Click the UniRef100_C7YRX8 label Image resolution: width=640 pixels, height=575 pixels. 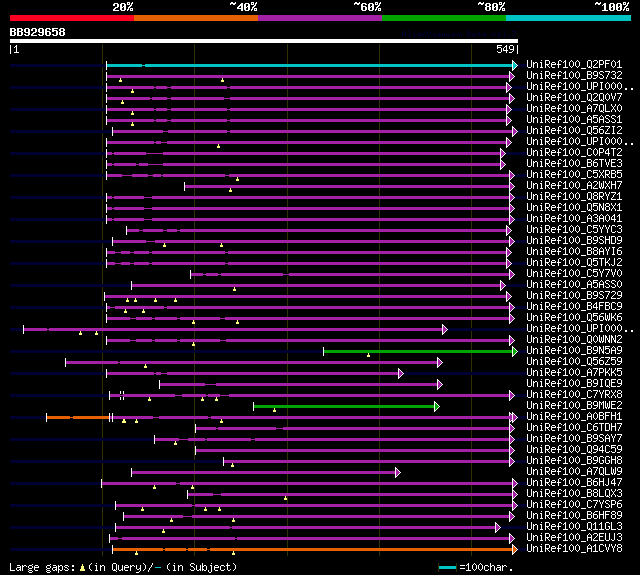click(574, 395)
